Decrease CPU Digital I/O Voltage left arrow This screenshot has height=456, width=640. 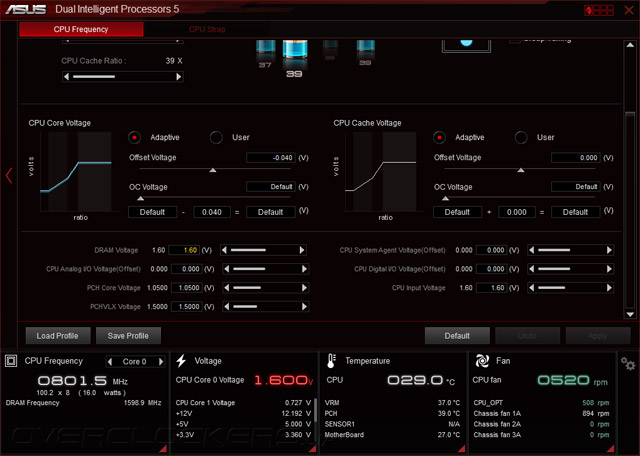[x=531, y=269]
